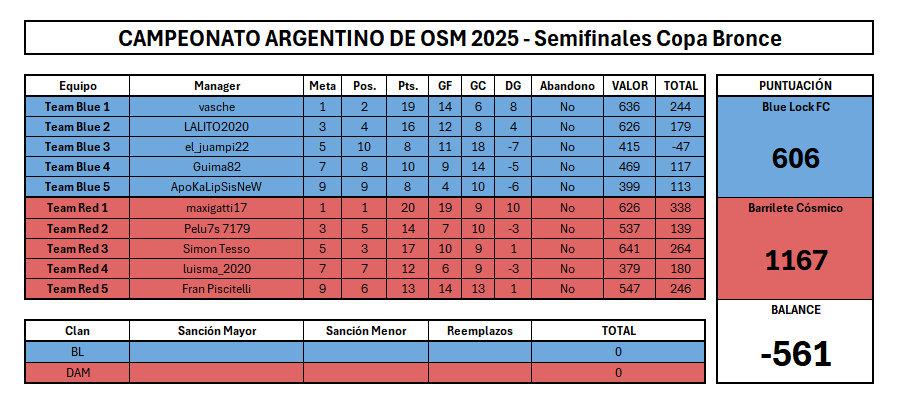Click ApoKaLipSisNeW manager cell
902x405 pixels.
(x=217, y=187)
